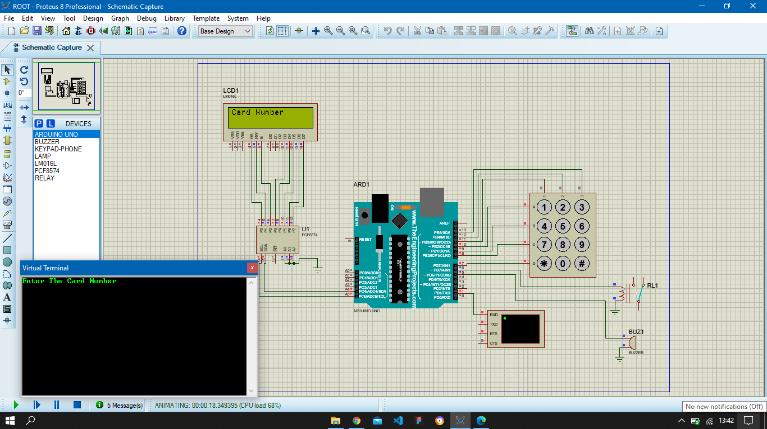
Task: Select the Selection Mode arrow tool
Action: coord(8,69)
